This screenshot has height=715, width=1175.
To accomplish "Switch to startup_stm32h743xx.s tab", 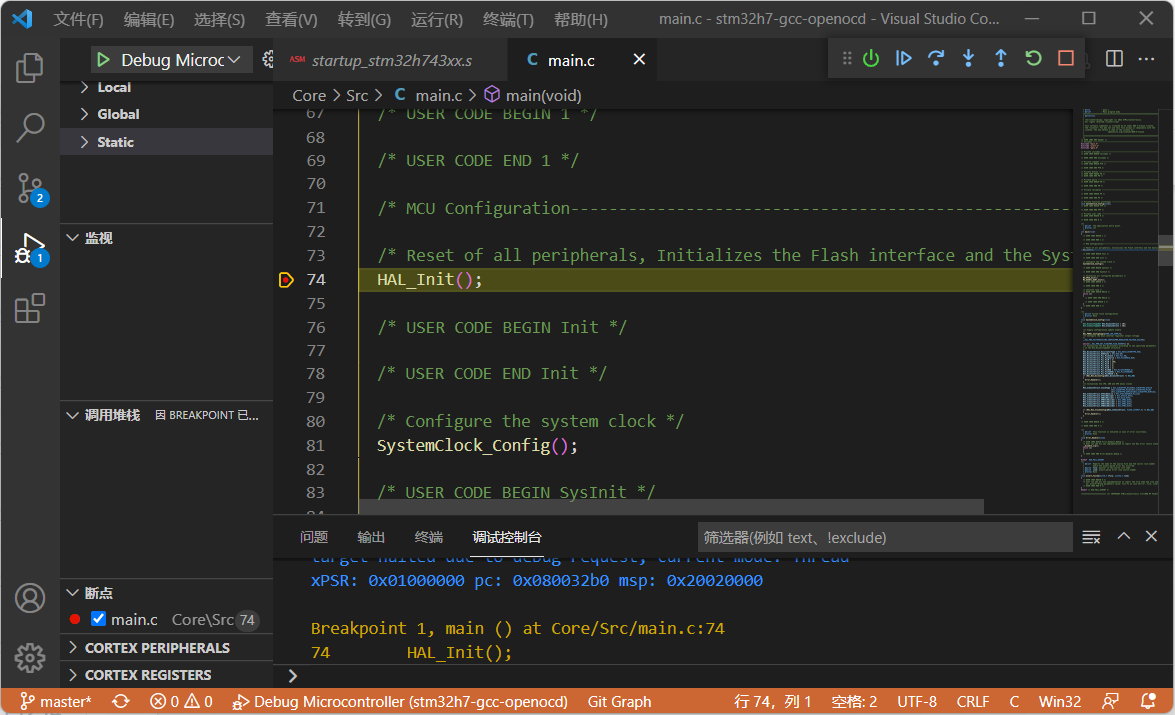I will tap(390, 60).
